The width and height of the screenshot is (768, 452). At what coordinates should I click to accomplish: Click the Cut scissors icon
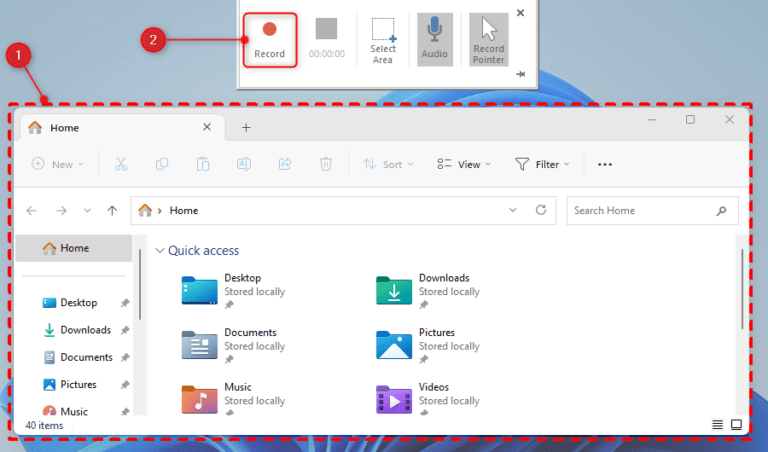121,164
